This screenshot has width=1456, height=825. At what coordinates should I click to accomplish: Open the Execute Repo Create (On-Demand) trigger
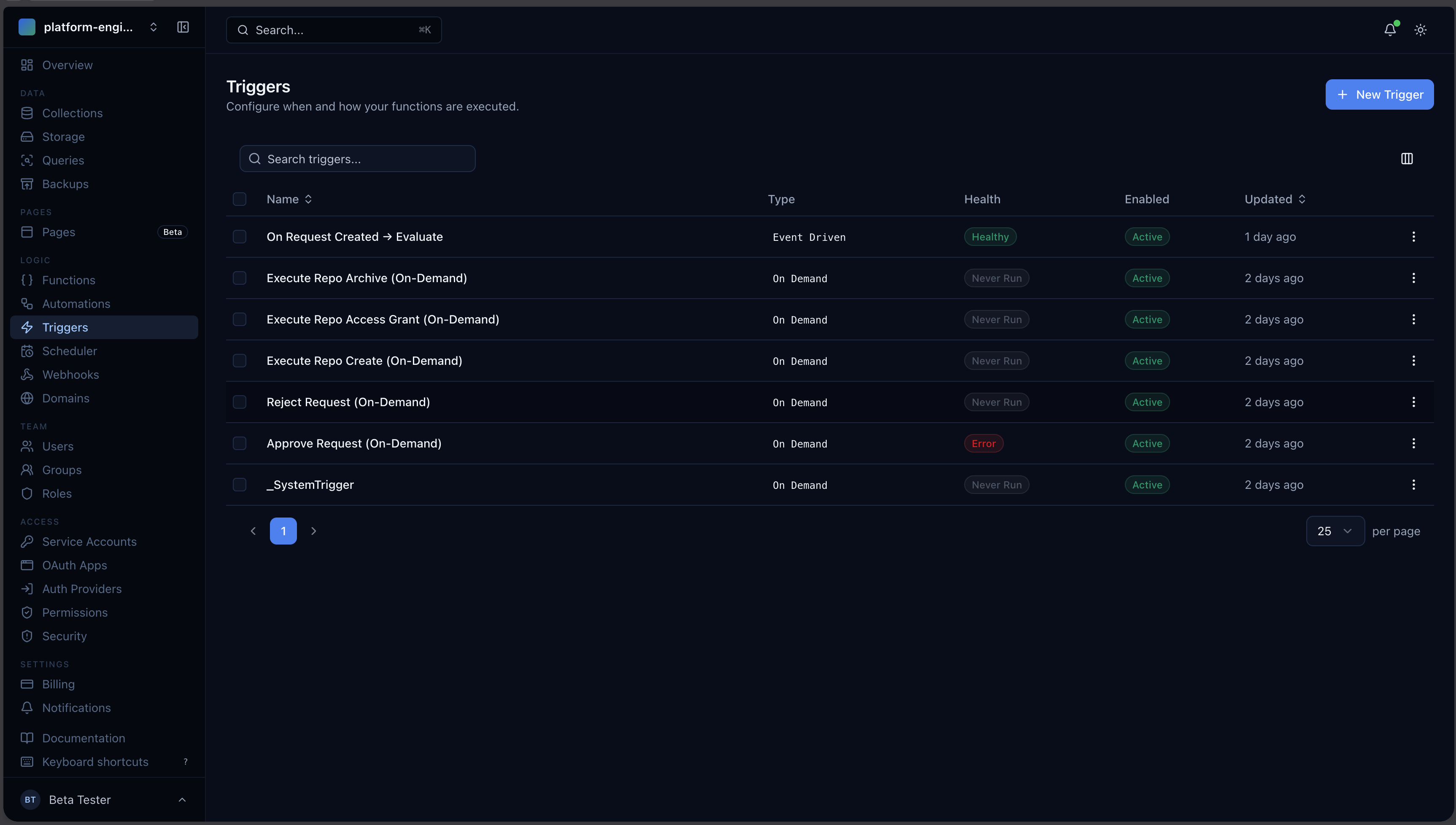pos(364,361)
